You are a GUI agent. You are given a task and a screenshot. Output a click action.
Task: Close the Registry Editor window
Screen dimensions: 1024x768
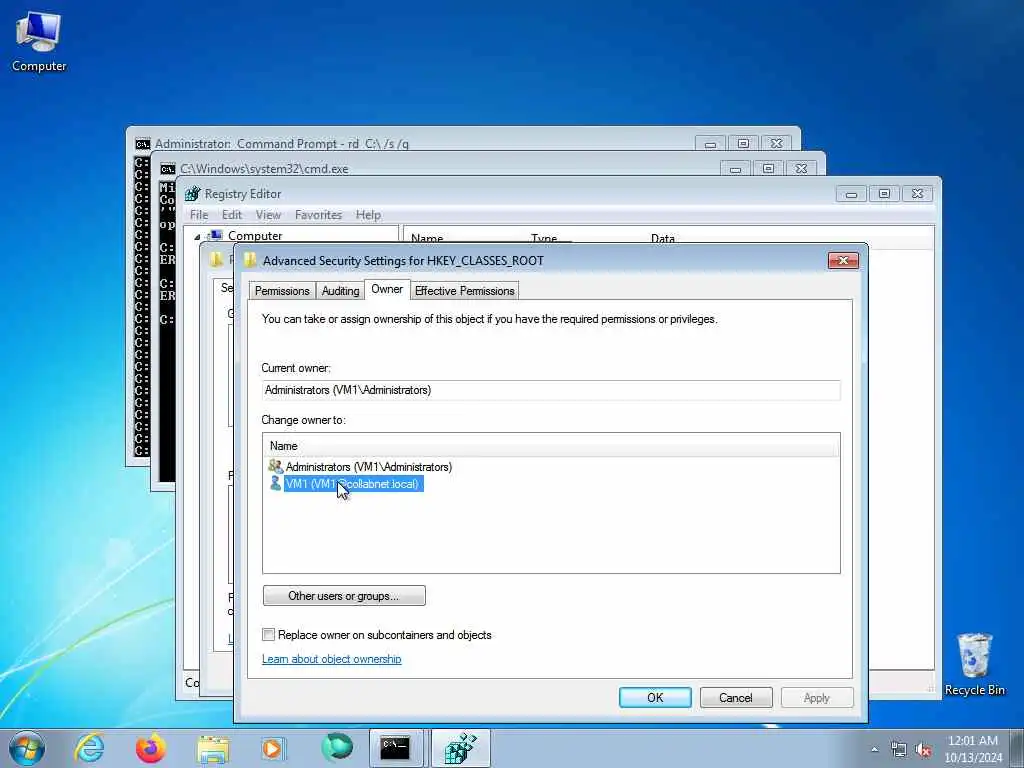click(918, 194)
